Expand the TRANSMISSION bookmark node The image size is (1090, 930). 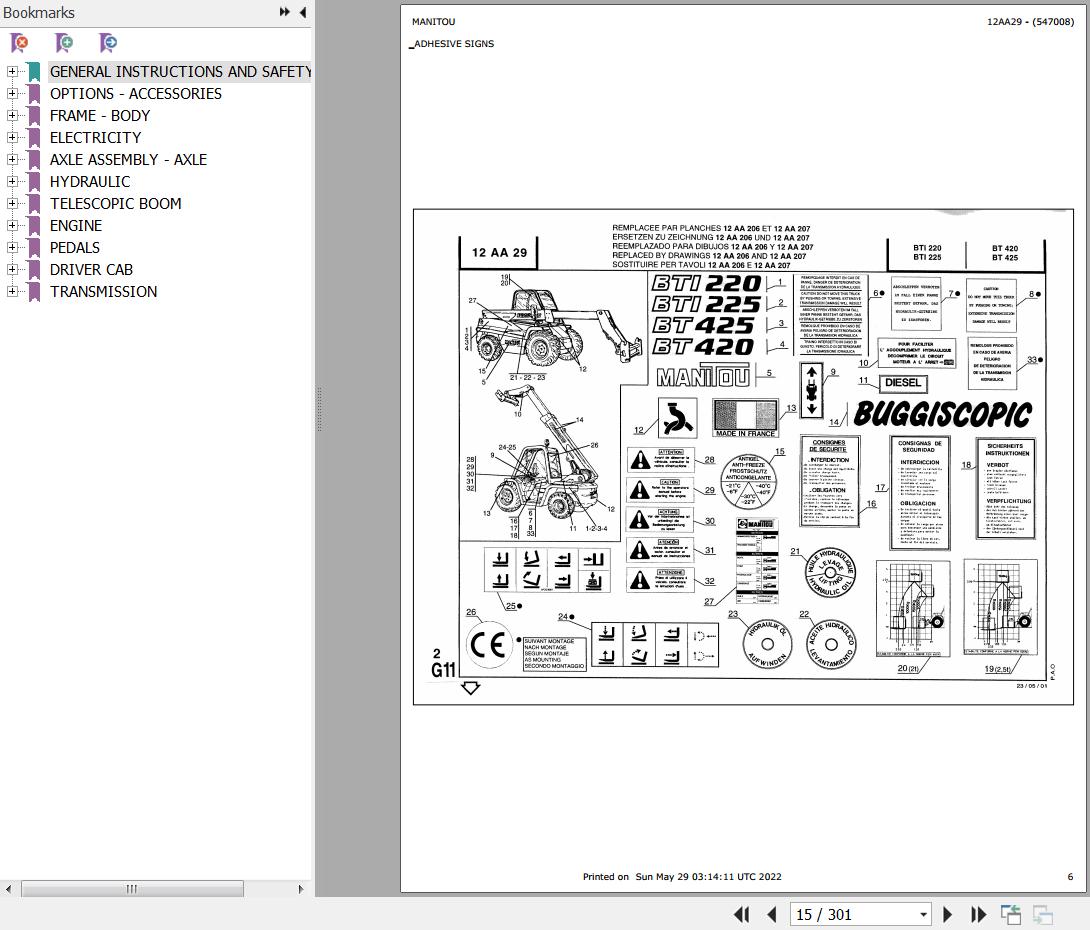[12, 291]
